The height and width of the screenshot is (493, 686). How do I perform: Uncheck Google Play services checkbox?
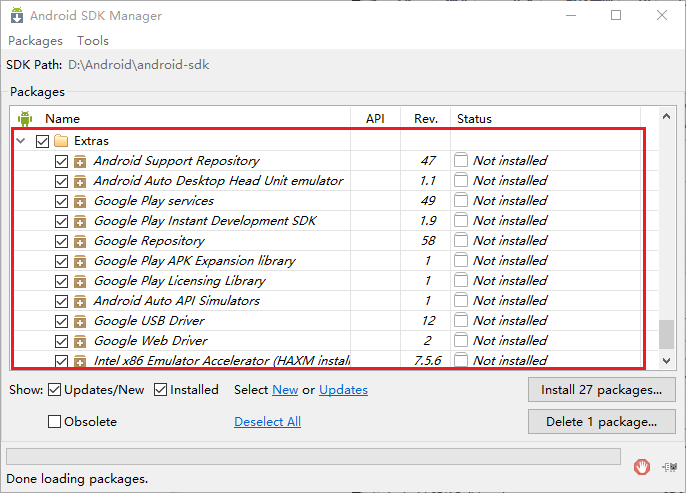61,201
